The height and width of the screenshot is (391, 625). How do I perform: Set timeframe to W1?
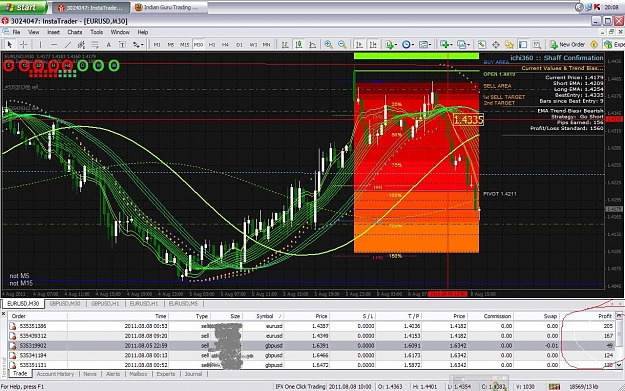point(253,45)
